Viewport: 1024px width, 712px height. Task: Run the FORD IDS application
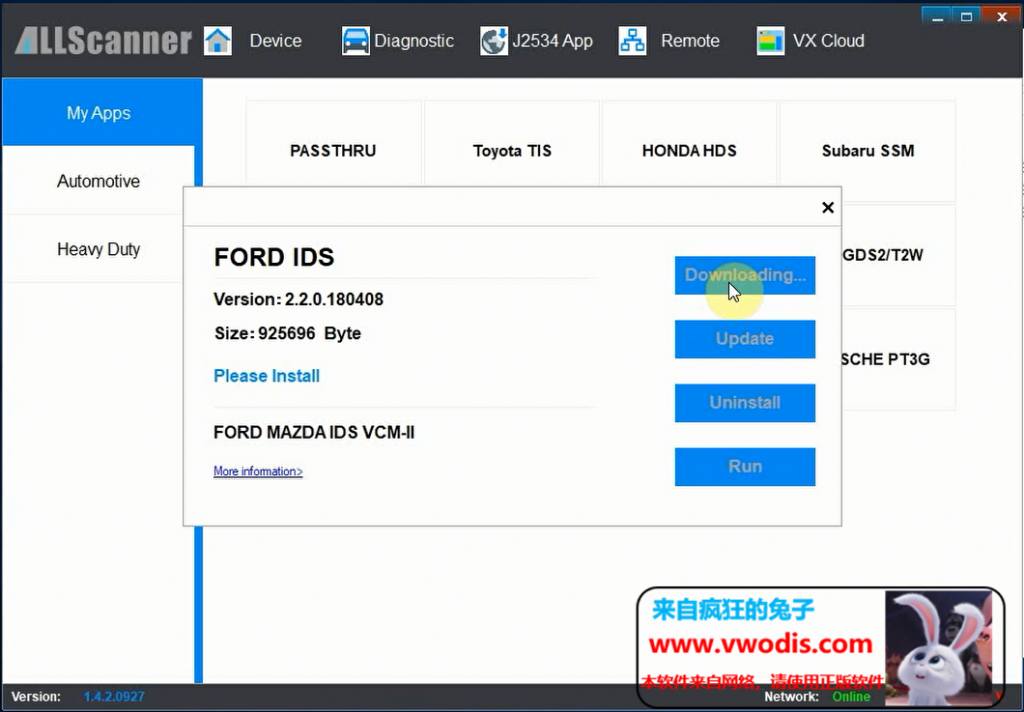tap(745, 467)
